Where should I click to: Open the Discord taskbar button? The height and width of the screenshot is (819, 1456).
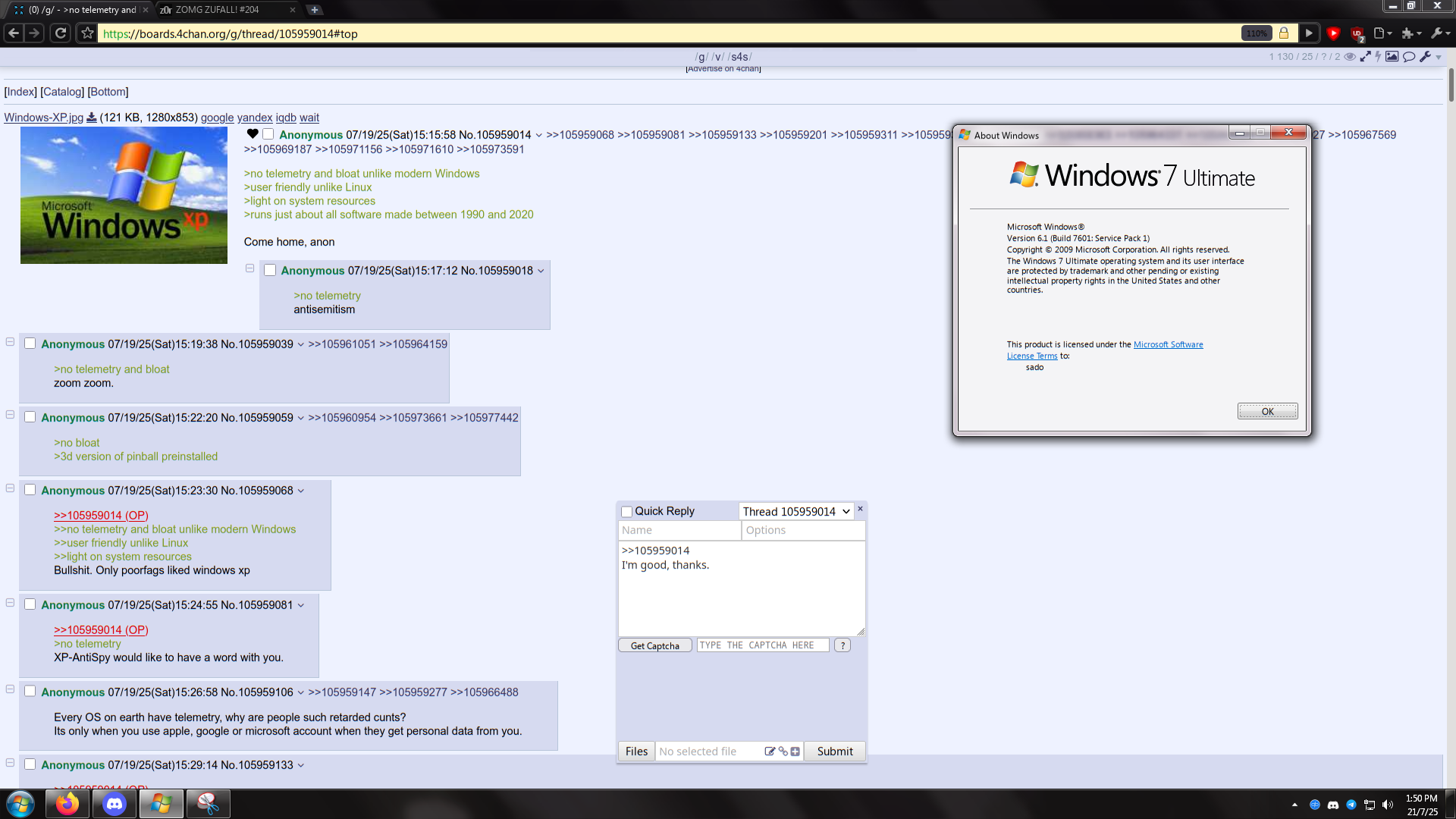(115, 804)
